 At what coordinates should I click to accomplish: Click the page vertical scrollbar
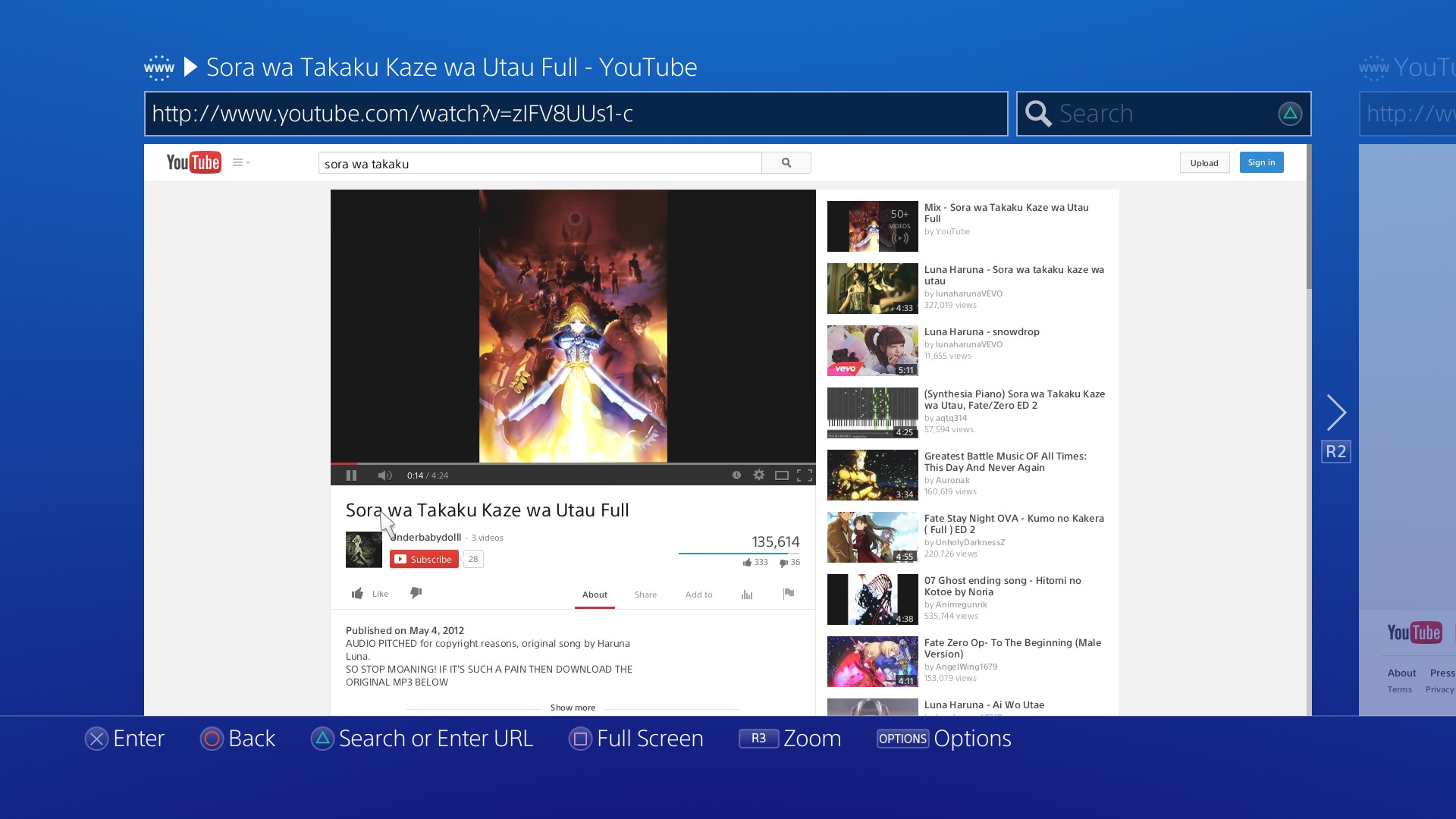coord(1309,217)
